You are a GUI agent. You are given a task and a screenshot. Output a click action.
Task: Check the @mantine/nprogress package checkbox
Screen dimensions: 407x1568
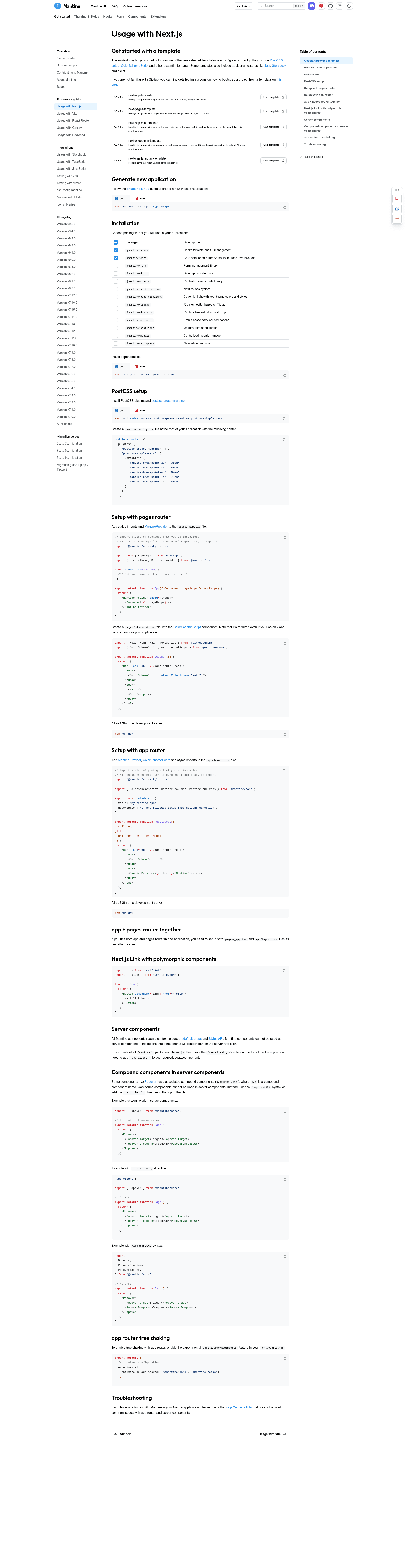point(116,343)
